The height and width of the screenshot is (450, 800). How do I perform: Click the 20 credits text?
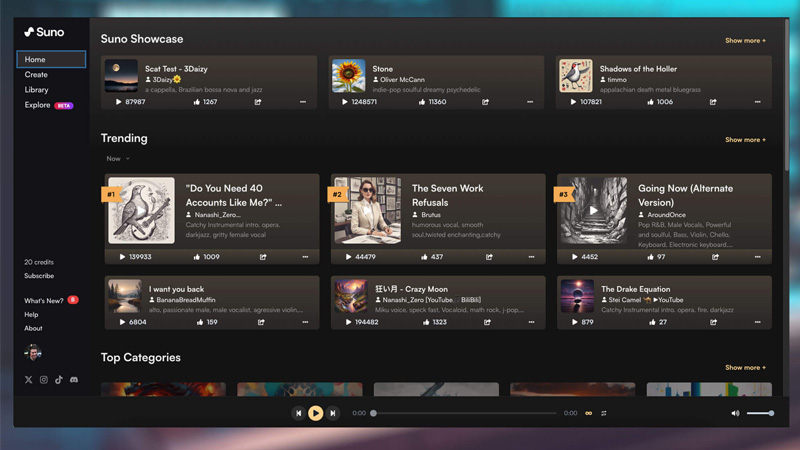point(39,262)
